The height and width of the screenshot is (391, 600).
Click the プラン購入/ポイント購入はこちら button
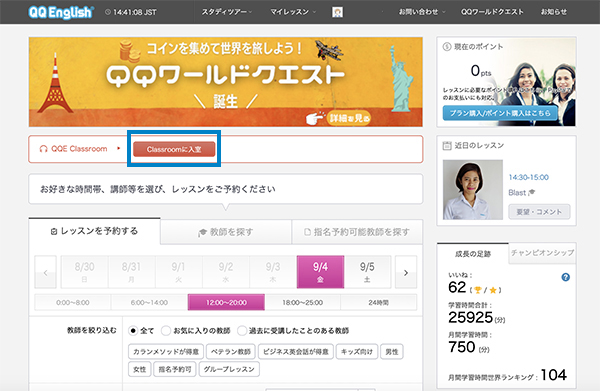[500, 113]
